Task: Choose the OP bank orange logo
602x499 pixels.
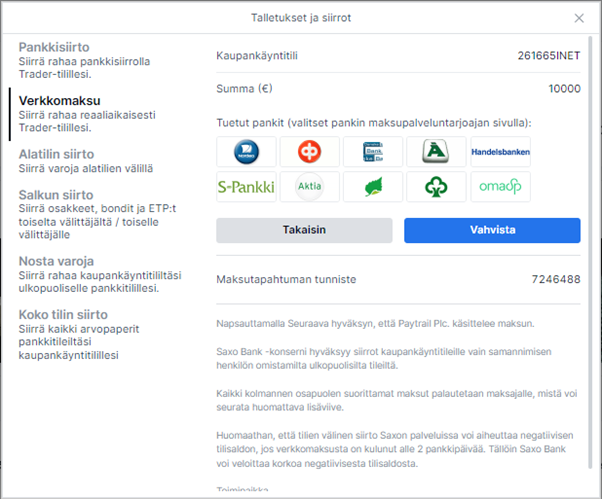Action: click(x=309, y=152)
